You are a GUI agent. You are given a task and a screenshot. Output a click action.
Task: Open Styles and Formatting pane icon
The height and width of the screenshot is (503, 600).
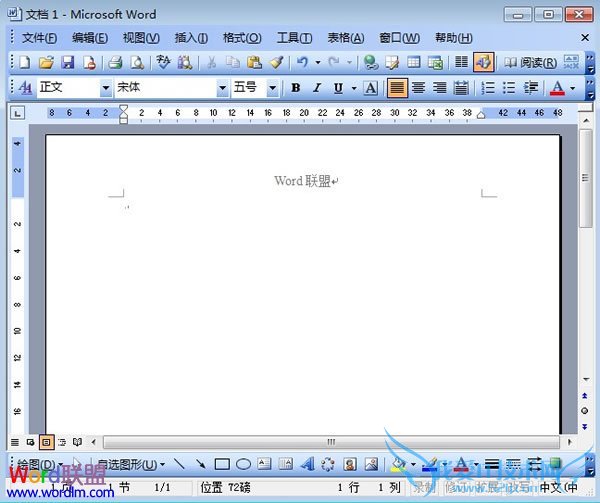(x=25, y=88)
